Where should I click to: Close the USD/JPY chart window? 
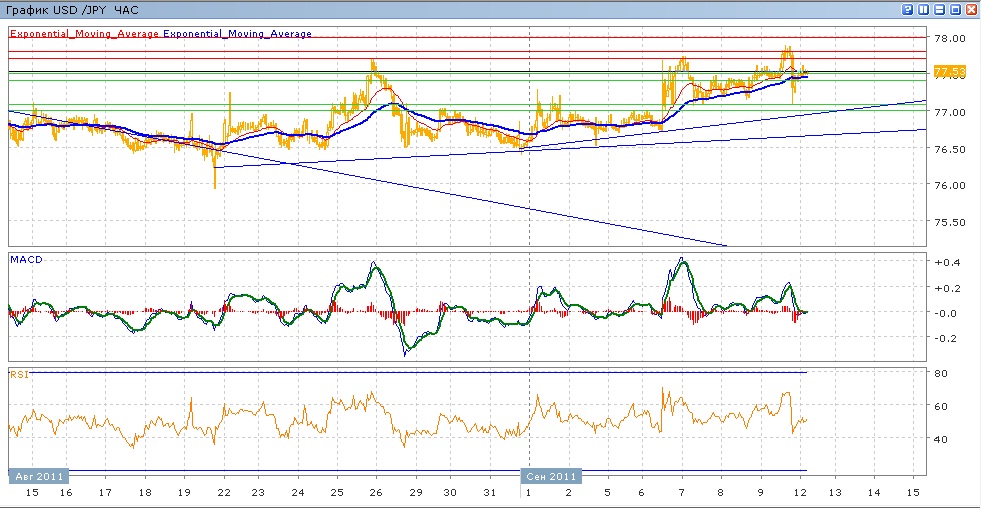pos(972,9)
